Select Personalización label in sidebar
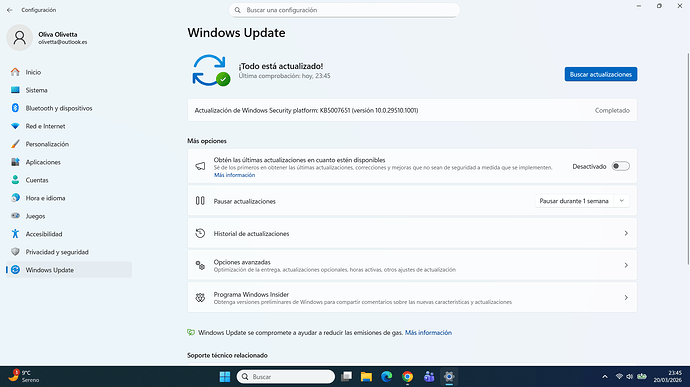The image size is (690, 387). point(47,144)
